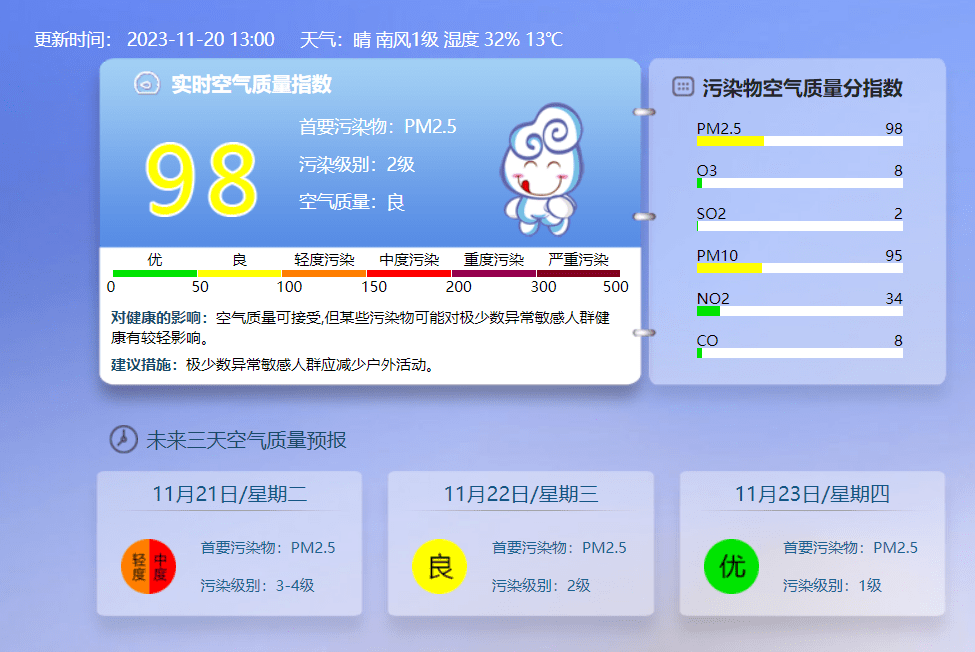Click the 未来三天空气质量预报 heading

tap(246, 440)
